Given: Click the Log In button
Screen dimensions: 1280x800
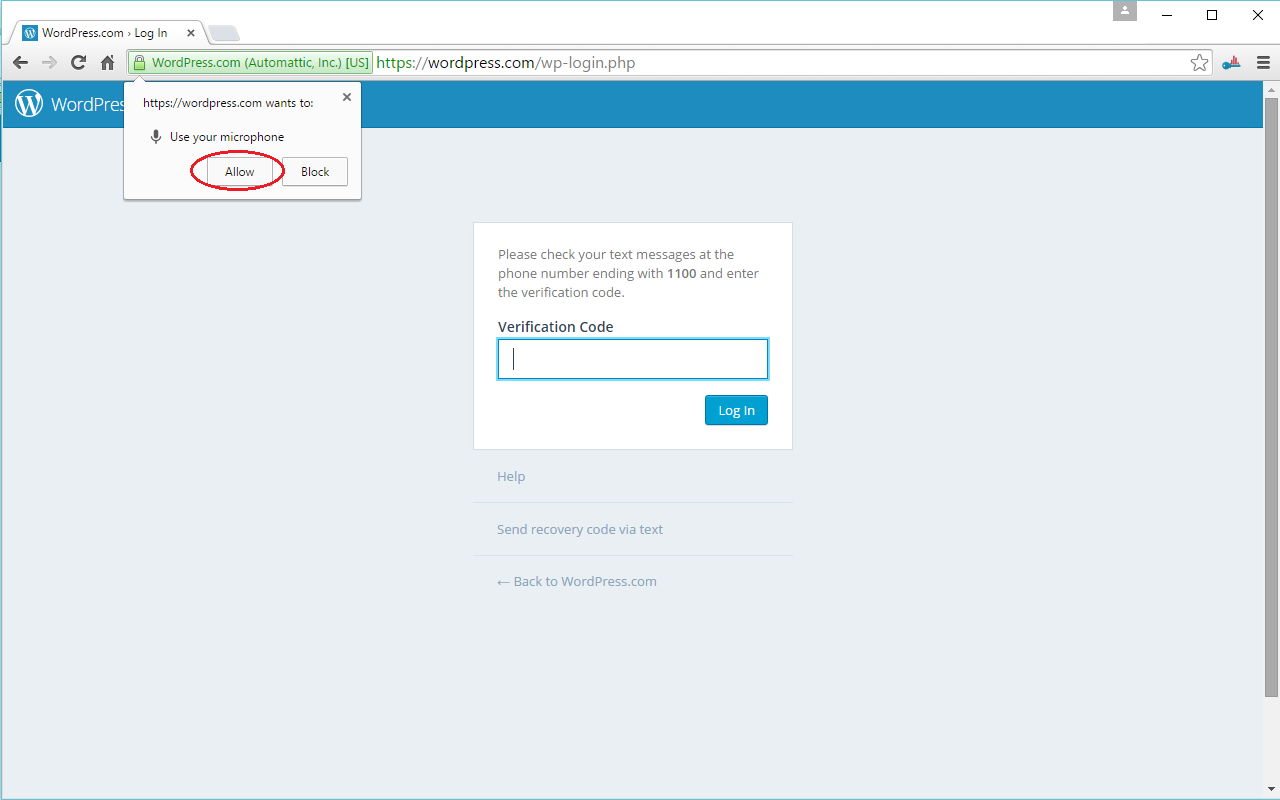Looking at the screenshot, I should tap(736, 410).
